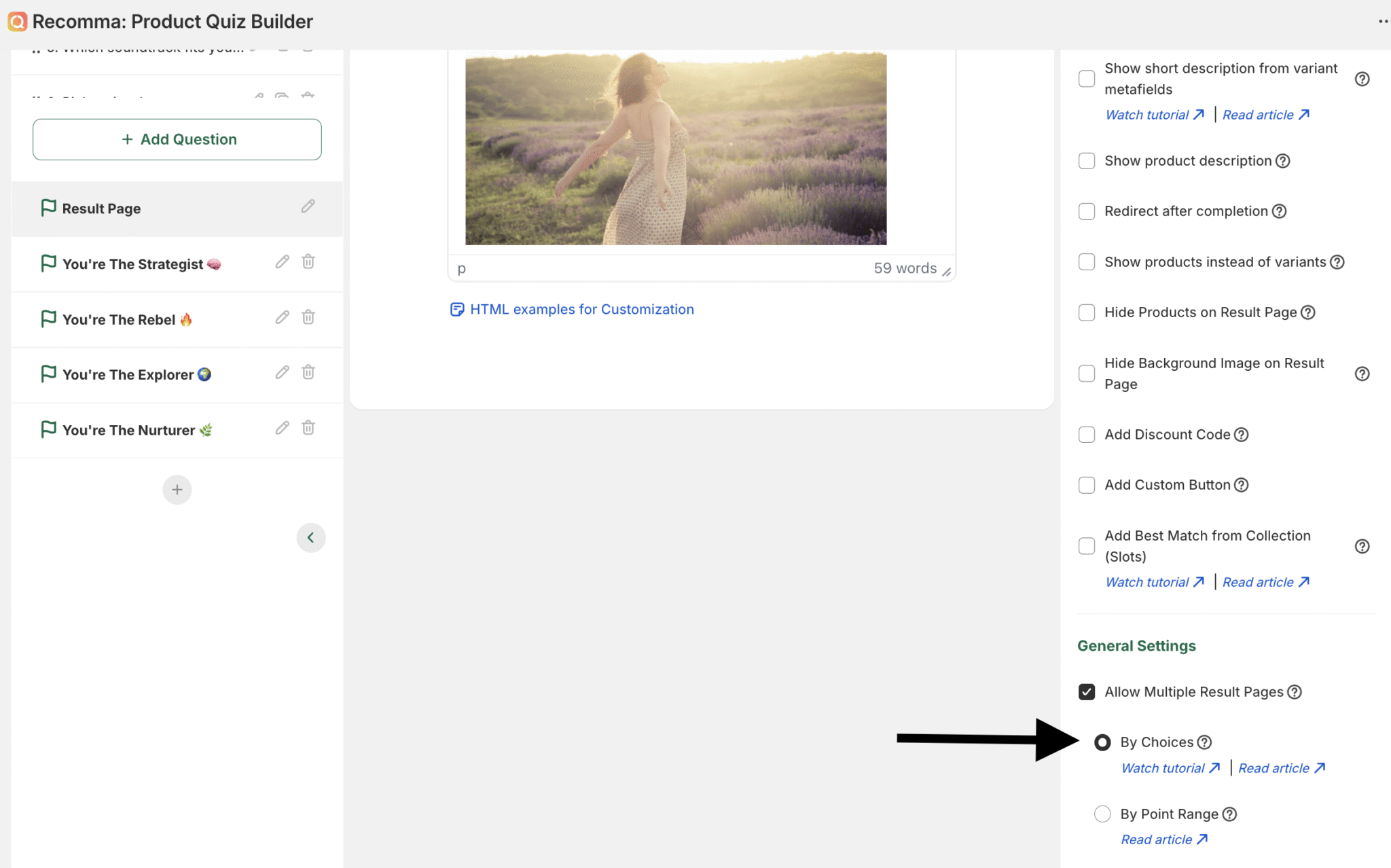Screen dimensions: 1391x868
Task: Delete the "You're The Rebel" result page
Action: (308, 317)
